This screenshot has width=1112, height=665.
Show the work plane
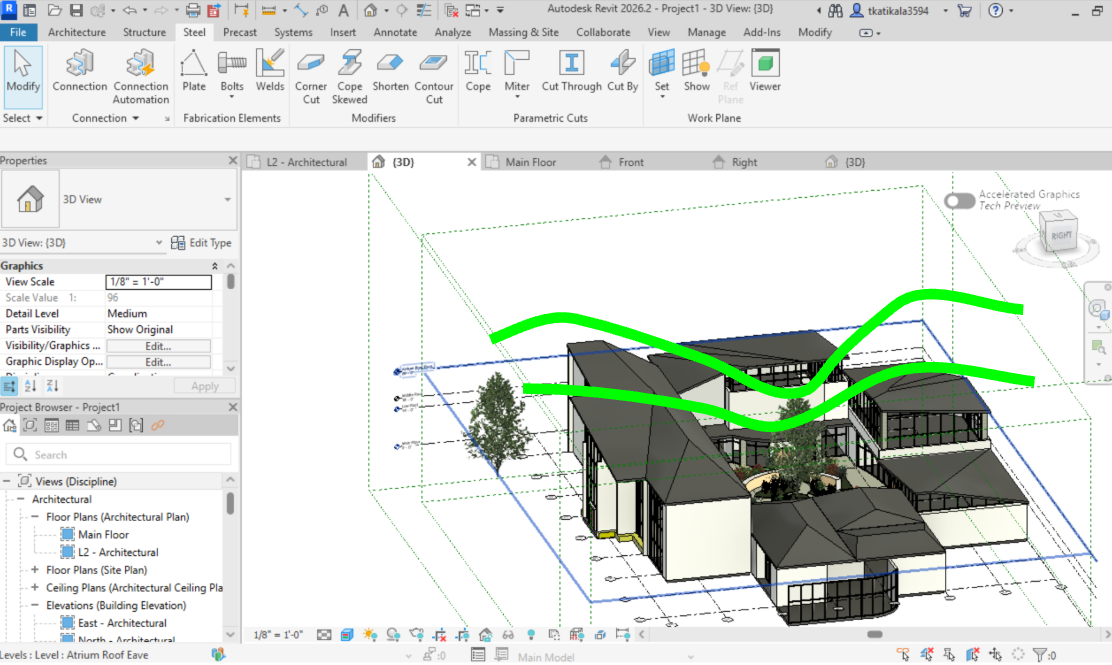click(x=696, y=71)
